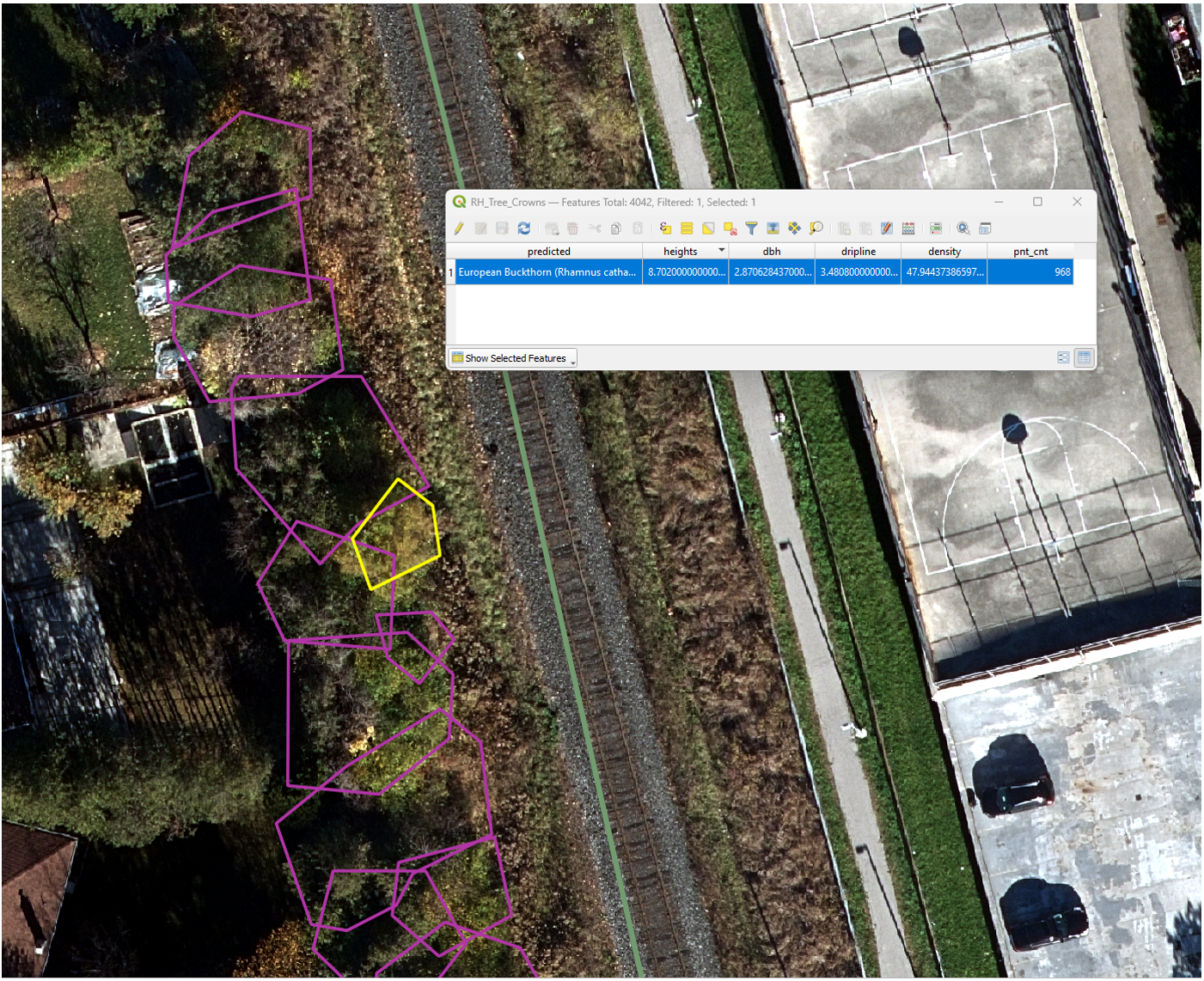Deselect all features from the layer
This screenshot has height=981, width=1204.
(x=729, y=228)
